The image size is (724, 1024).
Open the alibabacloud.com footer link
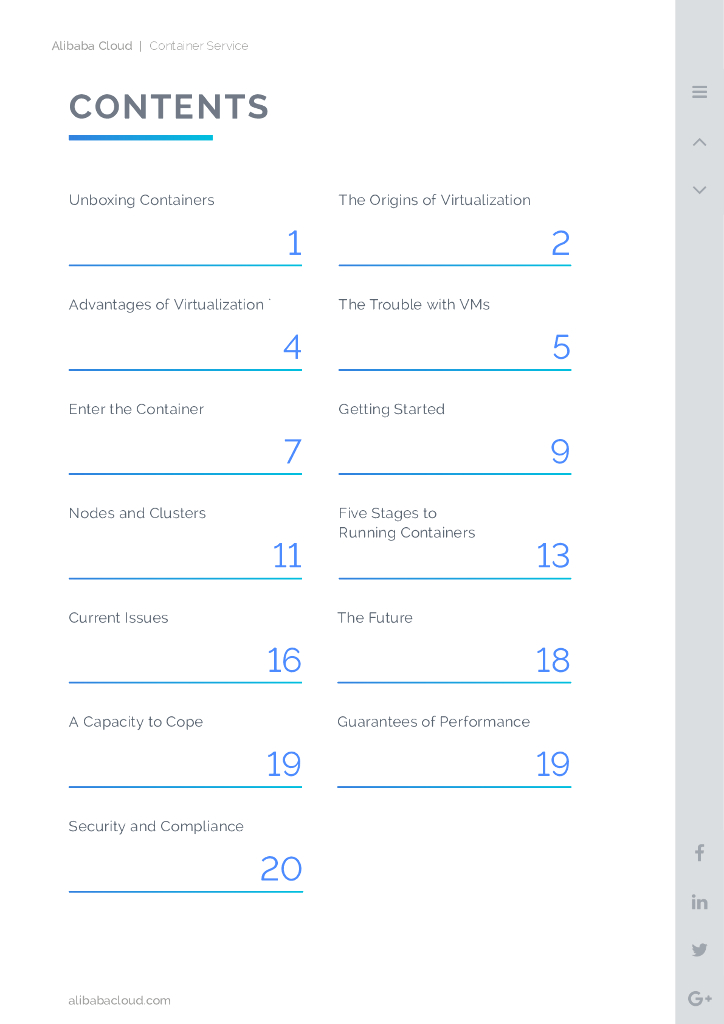[119, 1000]
